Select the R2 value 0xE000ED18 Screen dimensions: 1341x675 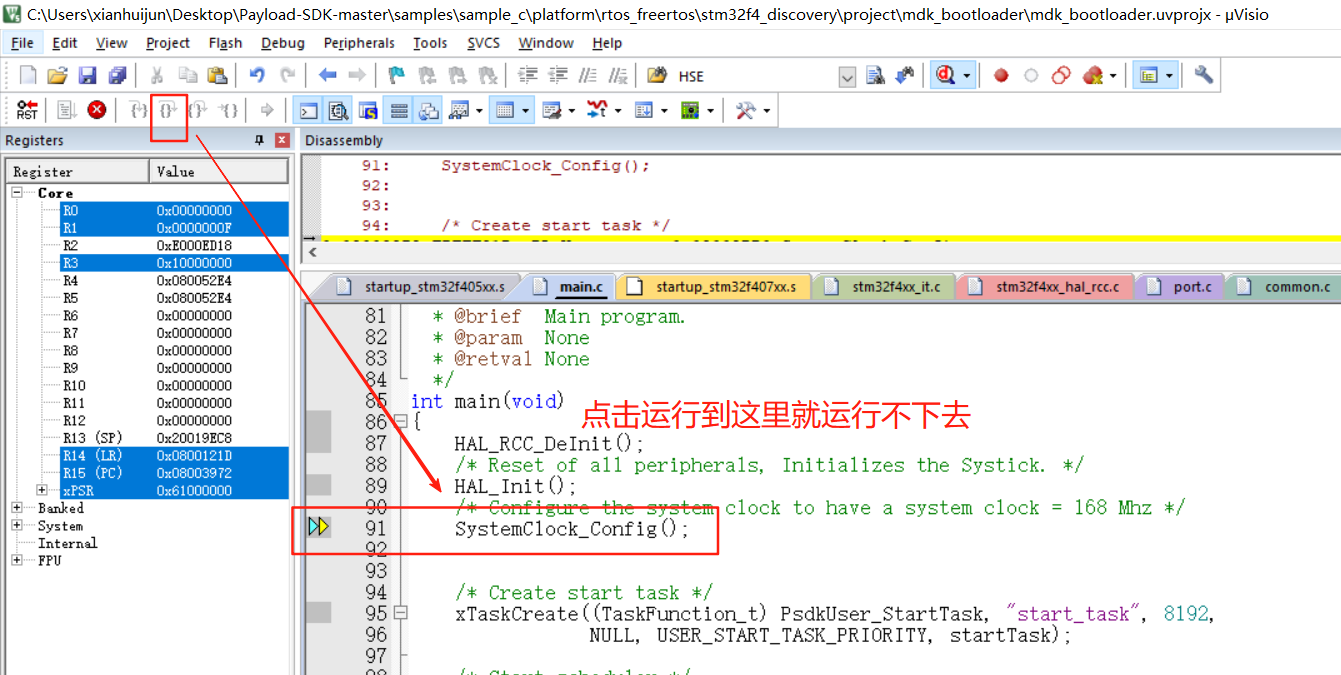point(194,245)
